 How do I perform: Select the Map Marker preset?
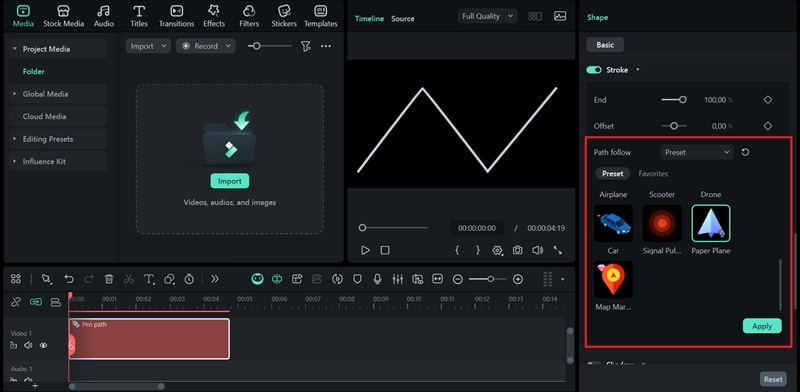(613, 280)
